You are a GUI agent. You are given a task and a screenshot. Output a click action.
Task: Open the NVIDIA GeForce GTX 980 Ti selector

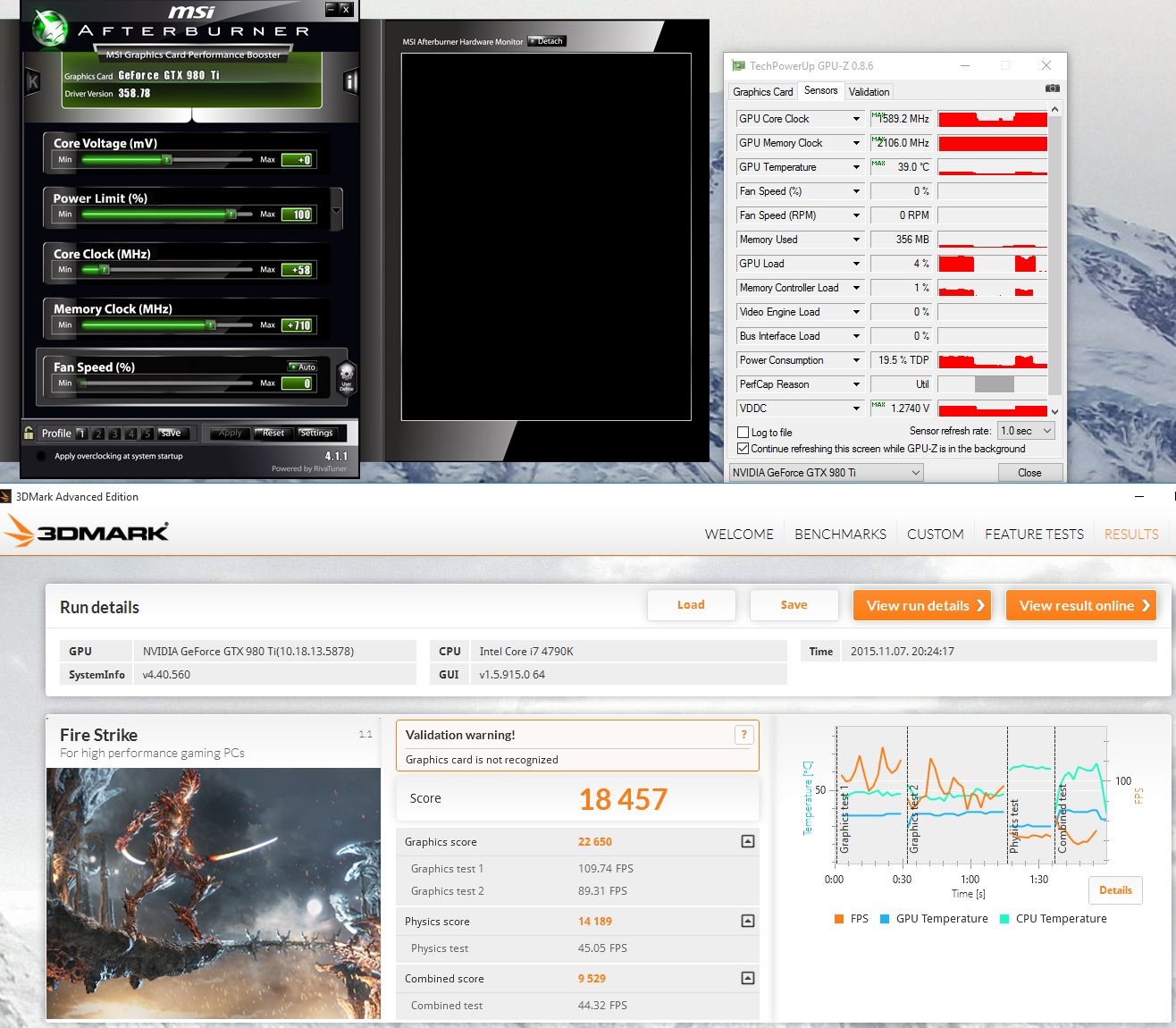(x=826, y=473)
